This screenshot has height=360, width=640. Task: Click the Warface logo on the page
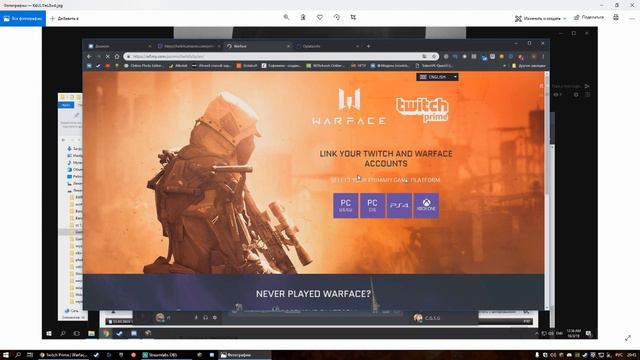point(349,107)
